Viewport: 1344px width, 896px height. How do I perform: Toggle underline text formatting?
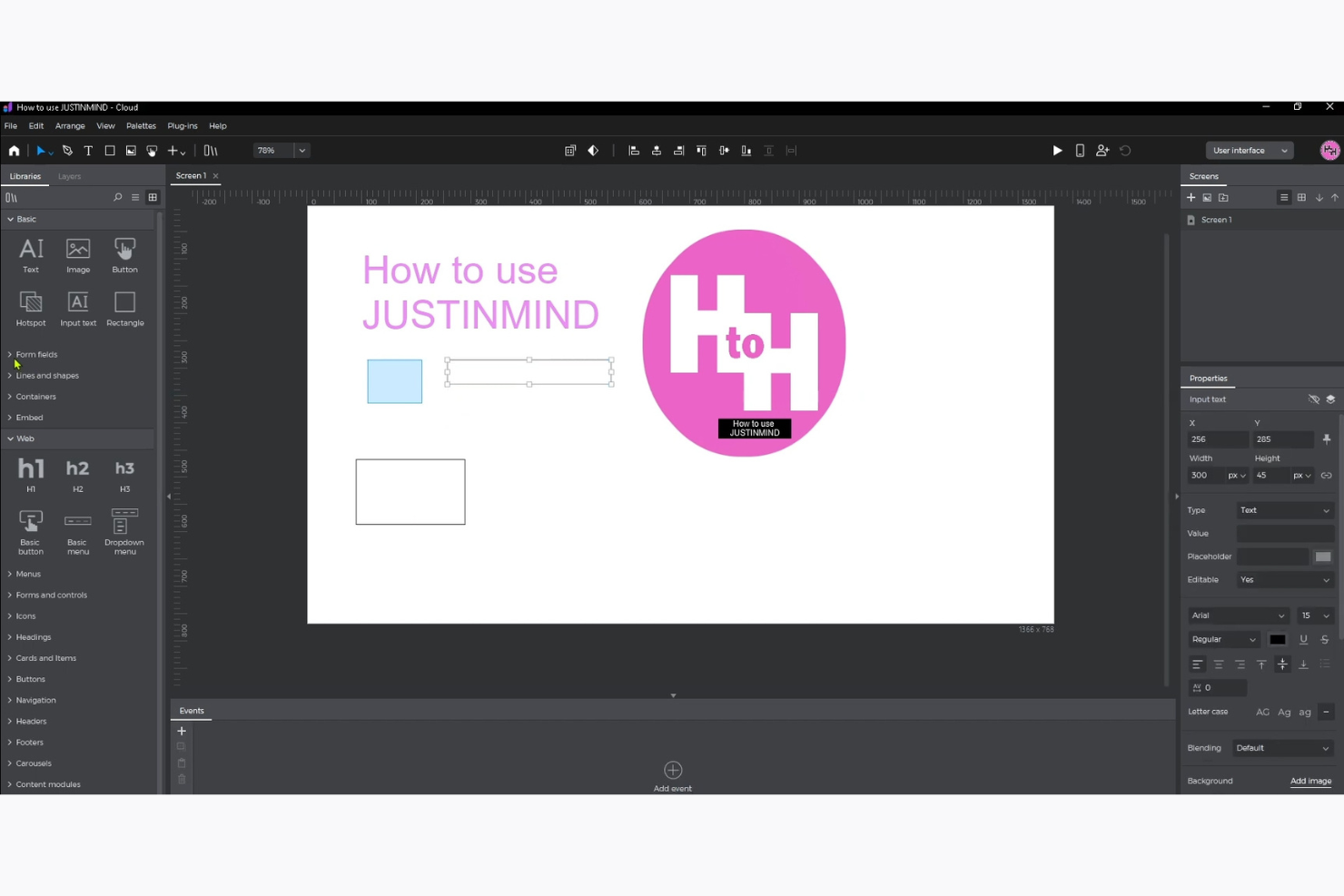1303,640
